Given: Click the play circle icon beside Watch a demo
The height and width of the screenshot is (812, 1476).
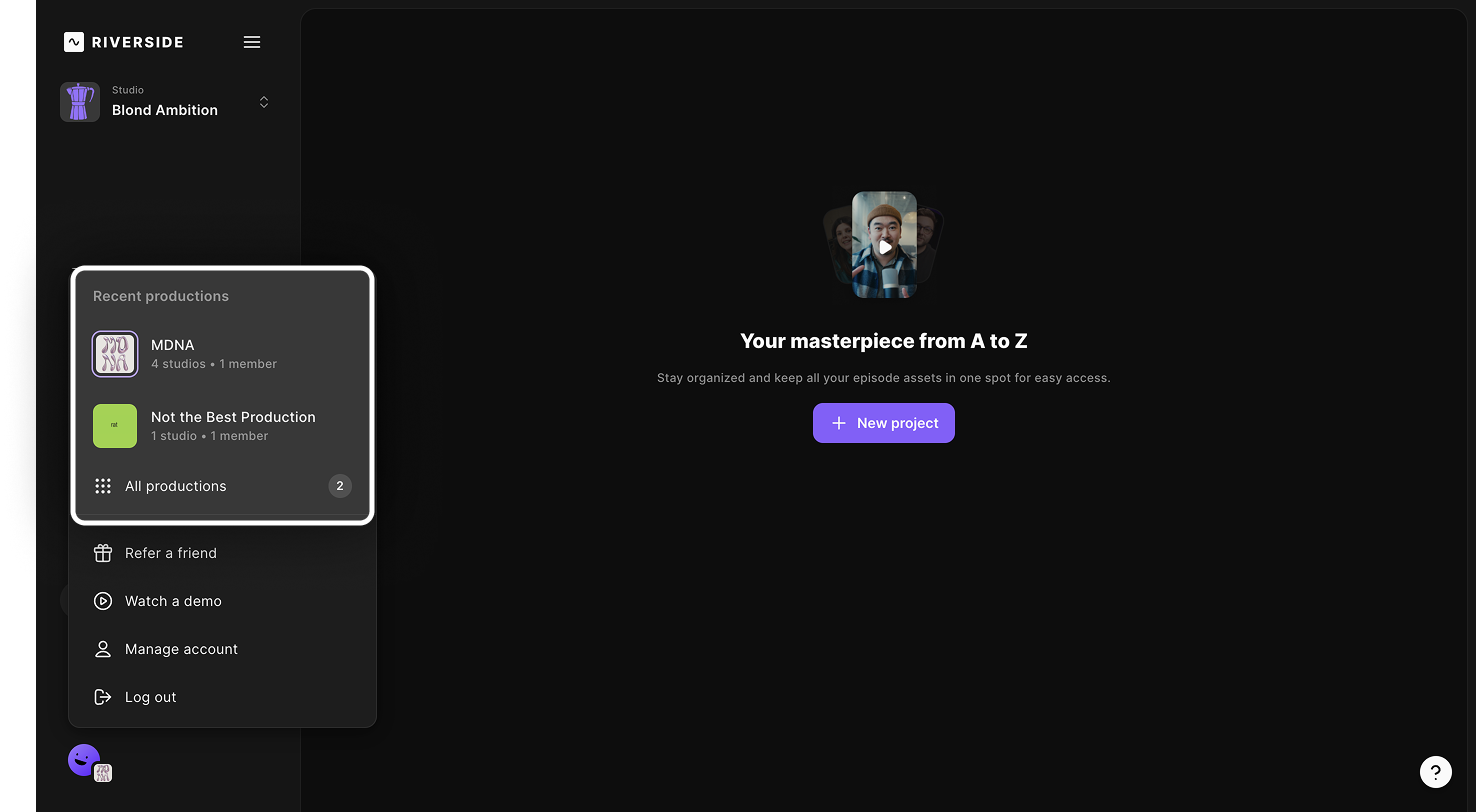Looking at the screenshot, I should coord(103,601).
